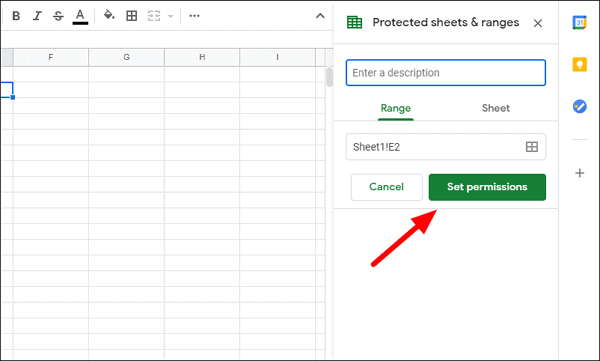This screenshot has height=361, width=600.
Task: Open Google Calendar from the side panel
Action: (579, 23)
